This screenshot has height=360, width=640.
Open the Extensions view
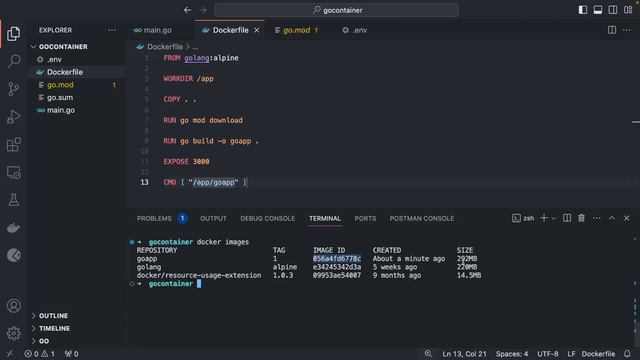[13, 144]
